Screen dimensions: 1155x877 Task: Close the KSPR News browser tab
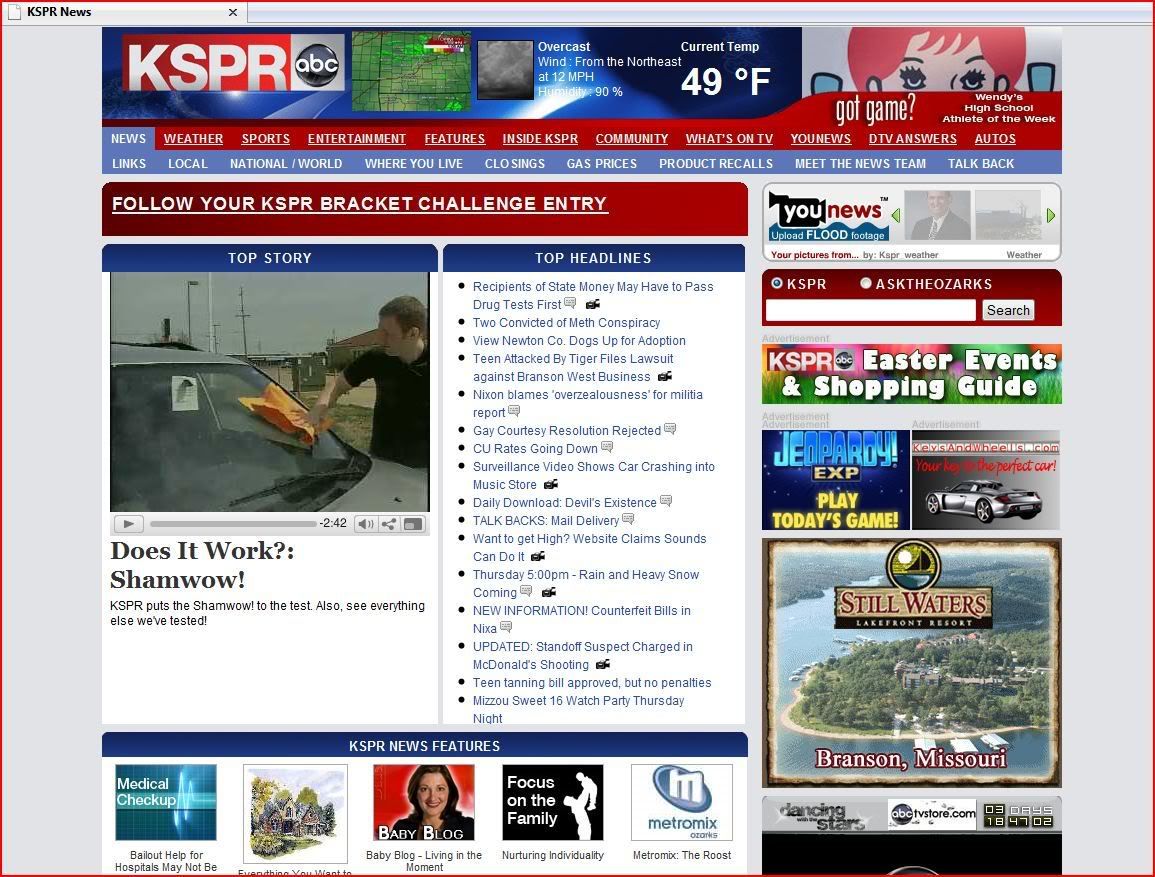[233, 12]
